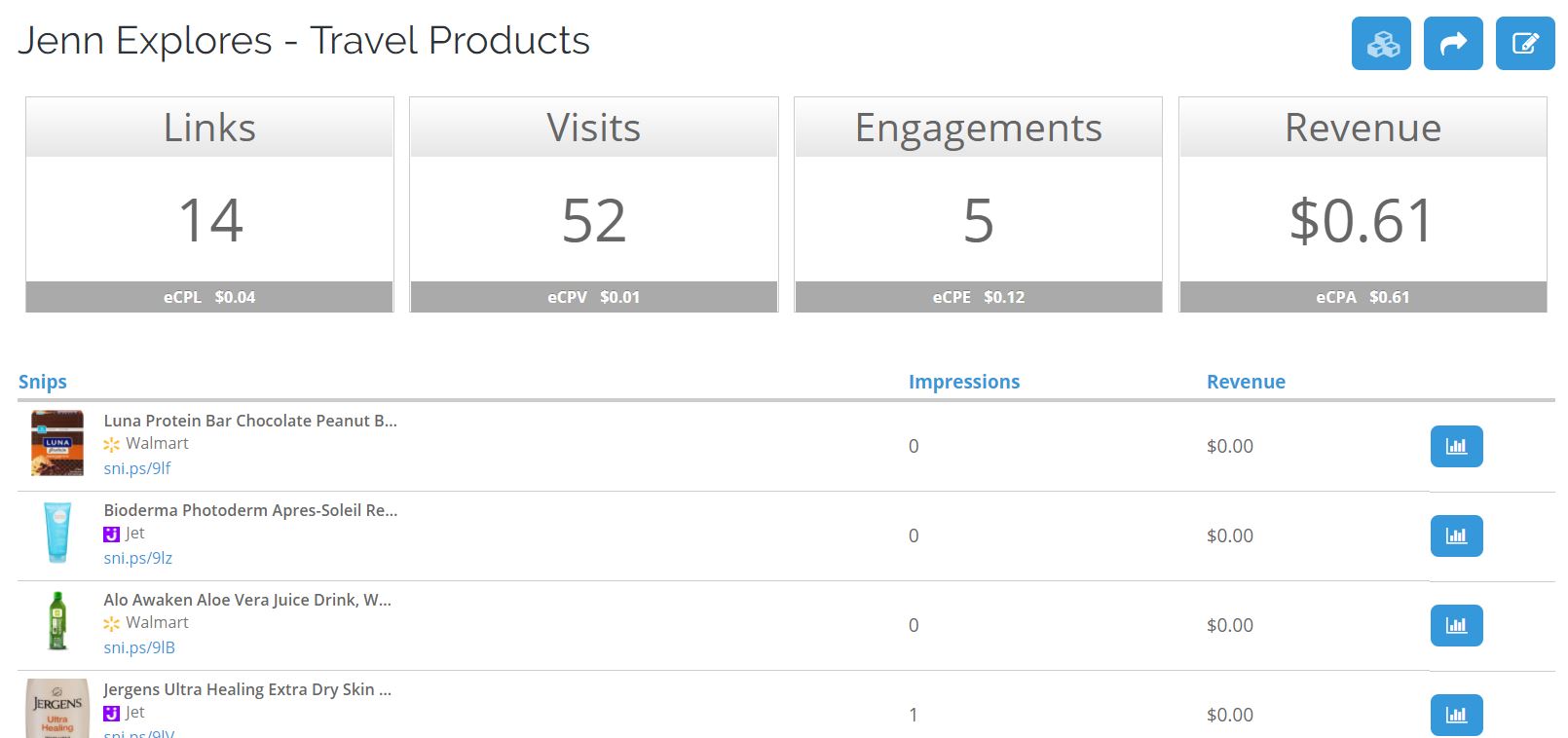The width and height of the screenshot is (1568, 738).
Task: Open the sni.ps/9lz short link
Action: 138,558
